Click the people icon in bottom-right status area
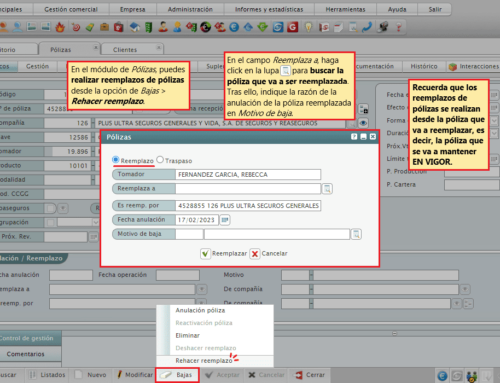500x383 pixels. 472,377
